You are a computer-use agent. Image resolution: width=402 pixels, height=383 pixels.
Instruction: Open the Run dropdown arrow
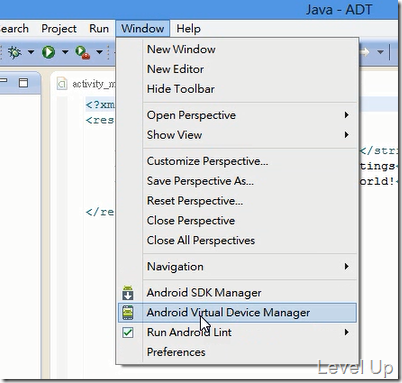tap(65, 52)
